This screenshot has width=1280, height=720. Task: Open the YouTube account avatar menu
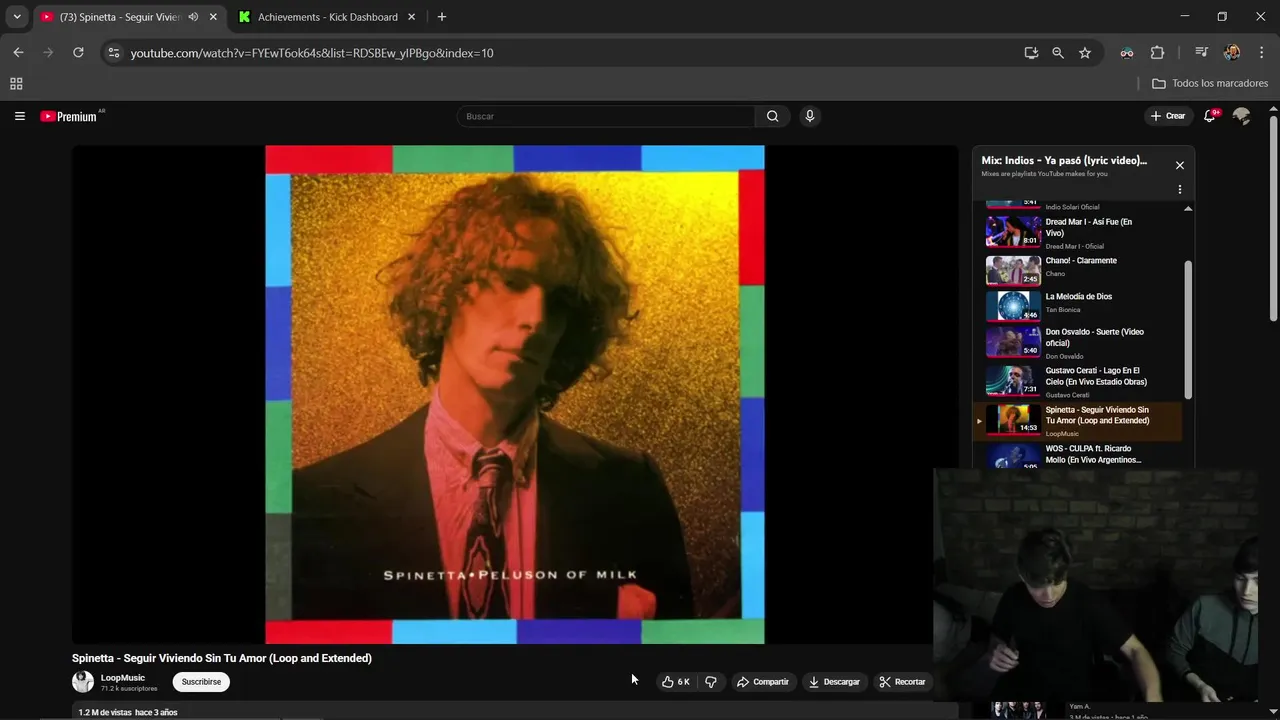1242,116
